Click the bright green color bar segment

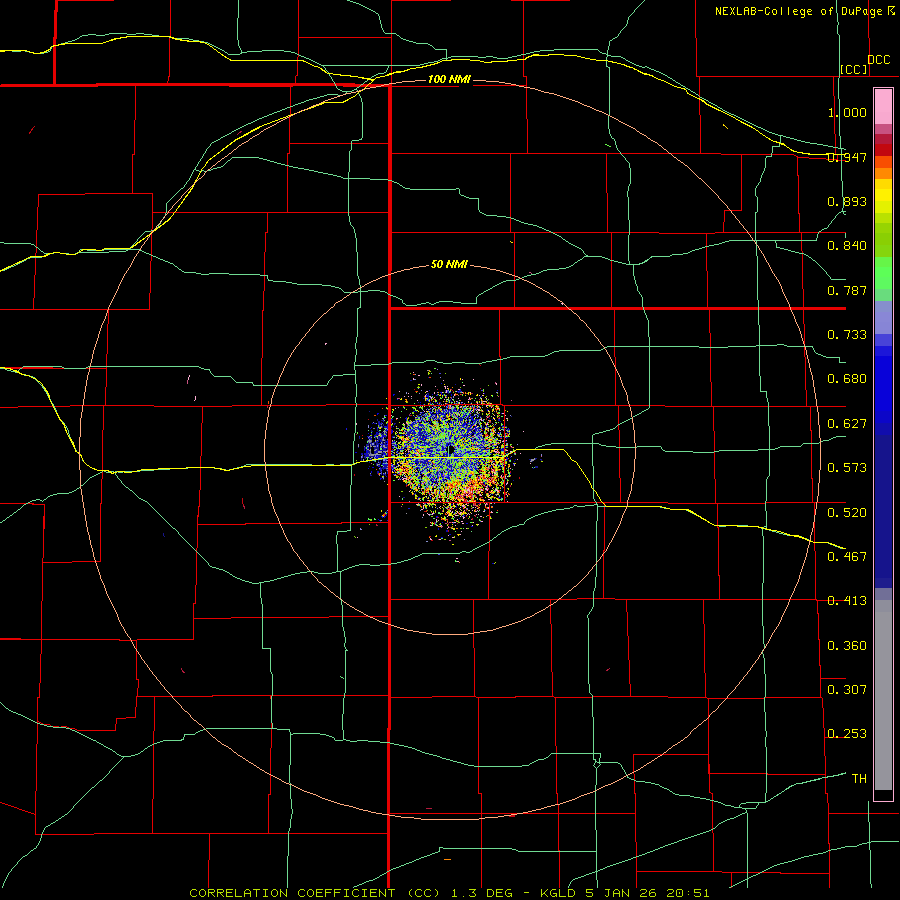click(x=883, y=273)
